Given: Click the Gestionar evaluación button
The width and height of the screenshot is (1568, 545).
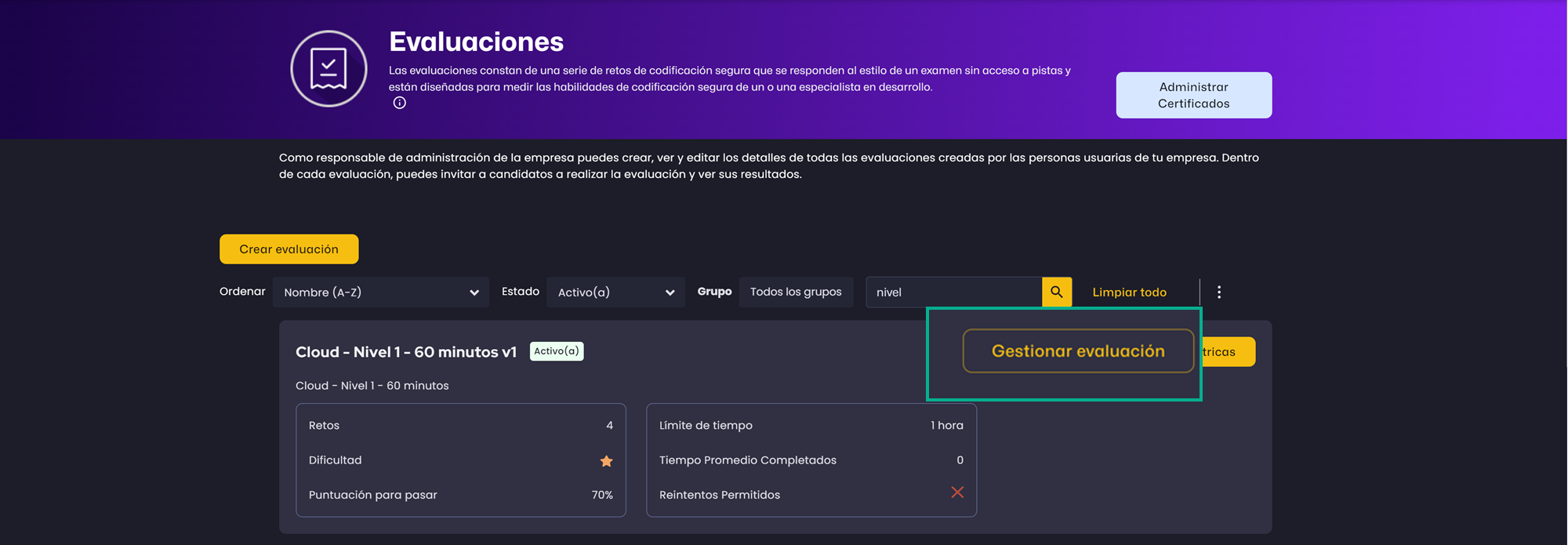Looking at the screenshot, I should (1077, 351).
